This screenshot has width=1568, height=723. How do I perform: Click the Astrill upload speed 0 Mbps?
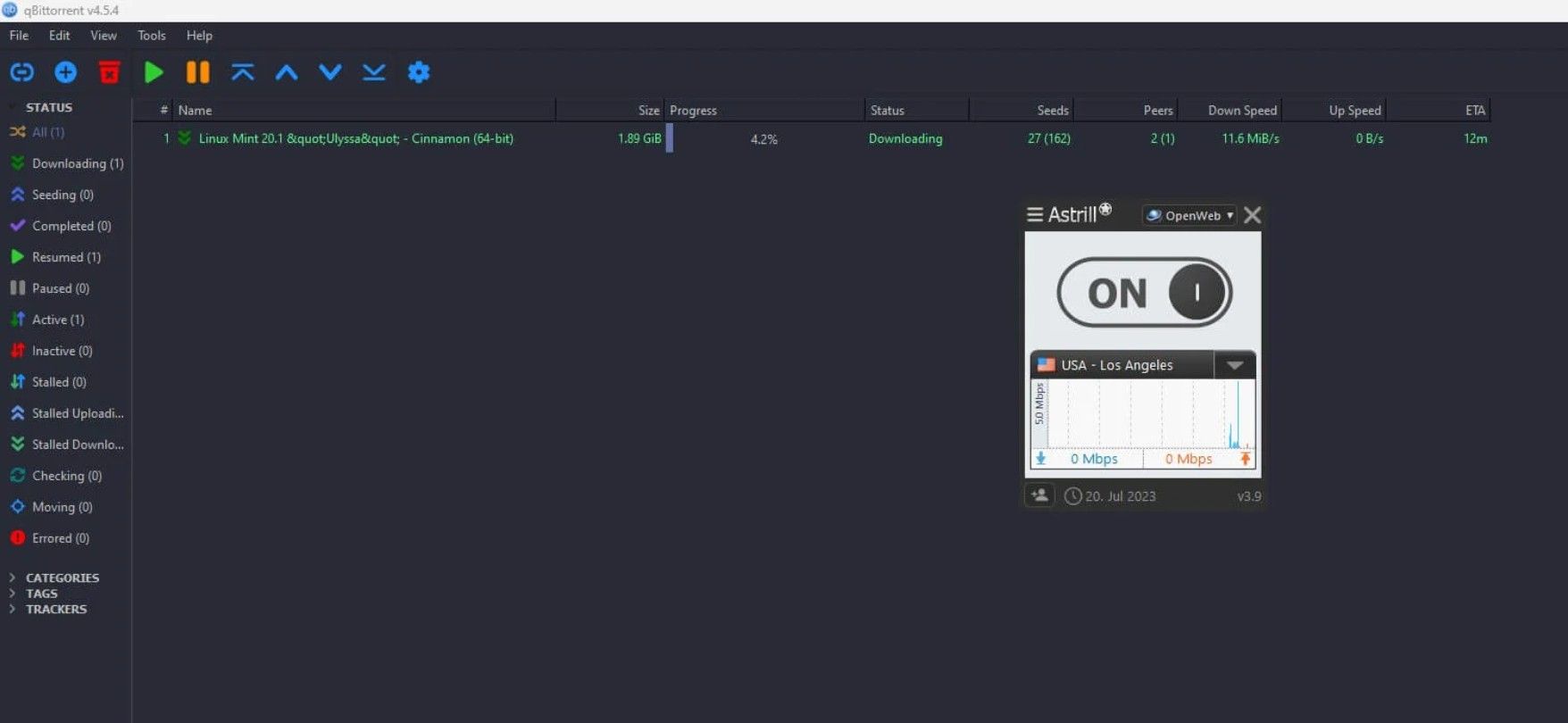(1189, 459)
